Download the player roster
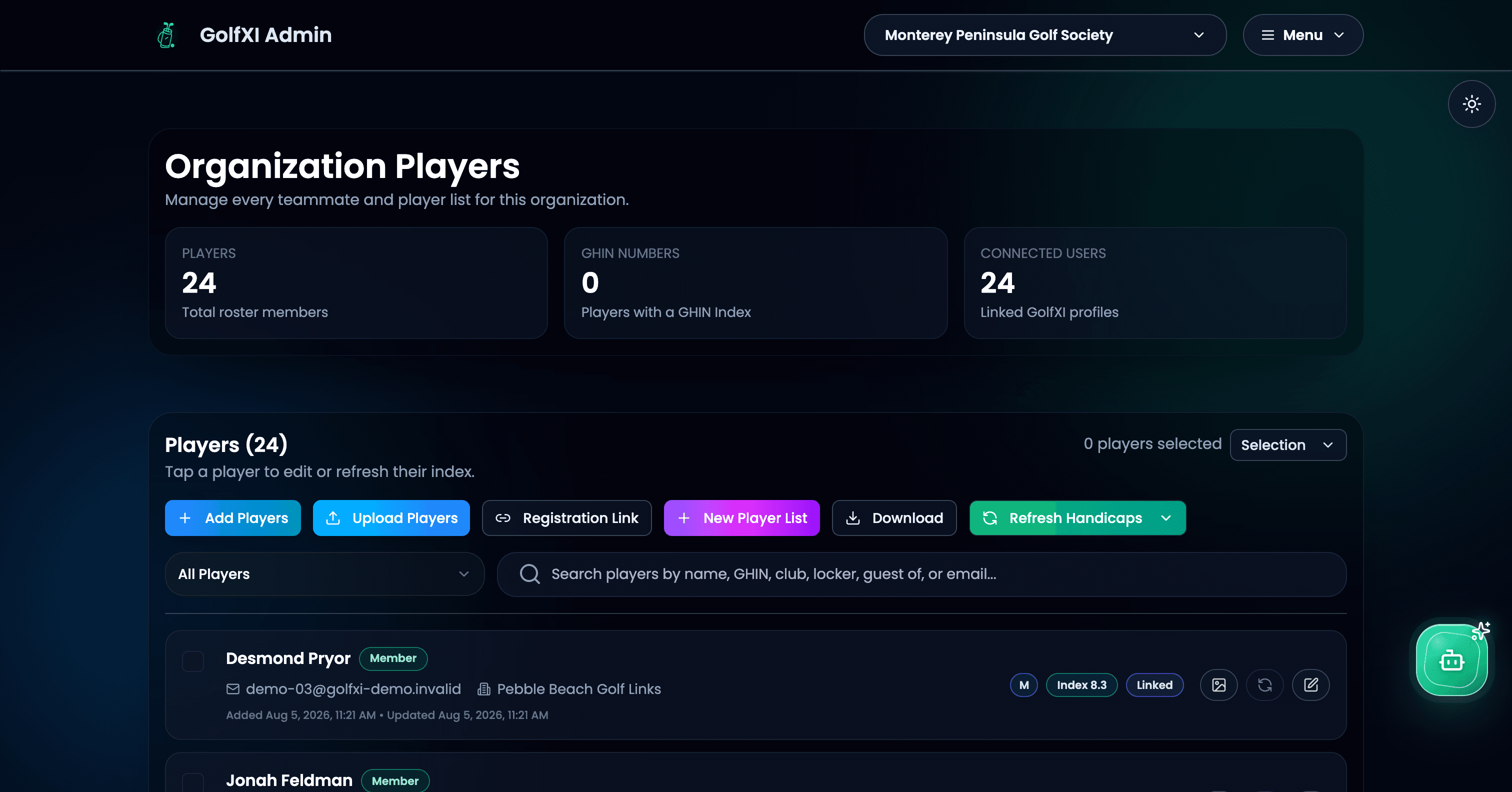1512x792 pixels. point(894,518)
